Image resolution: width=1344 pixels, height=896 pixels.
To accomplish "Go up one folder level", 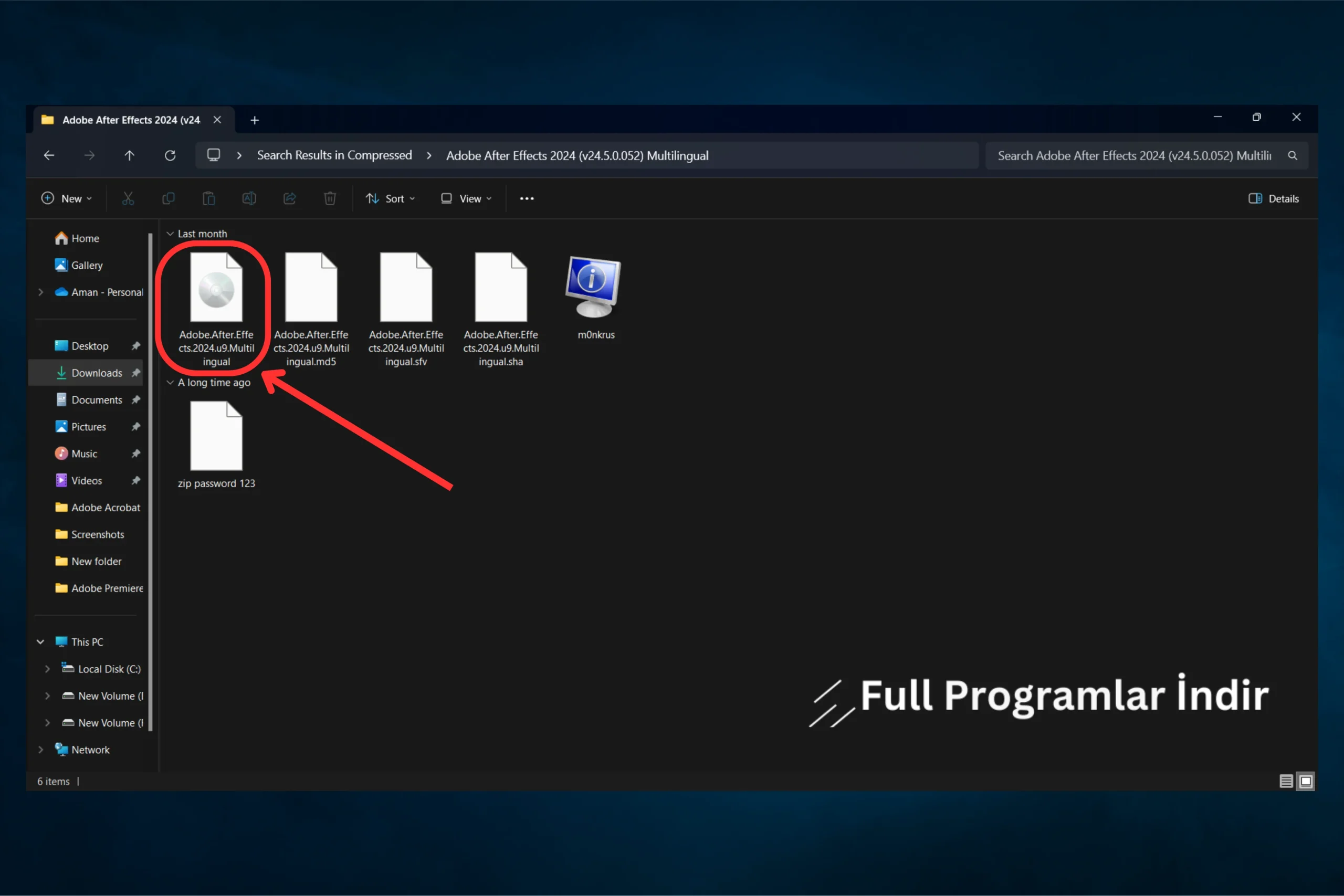I will (130, 155).
